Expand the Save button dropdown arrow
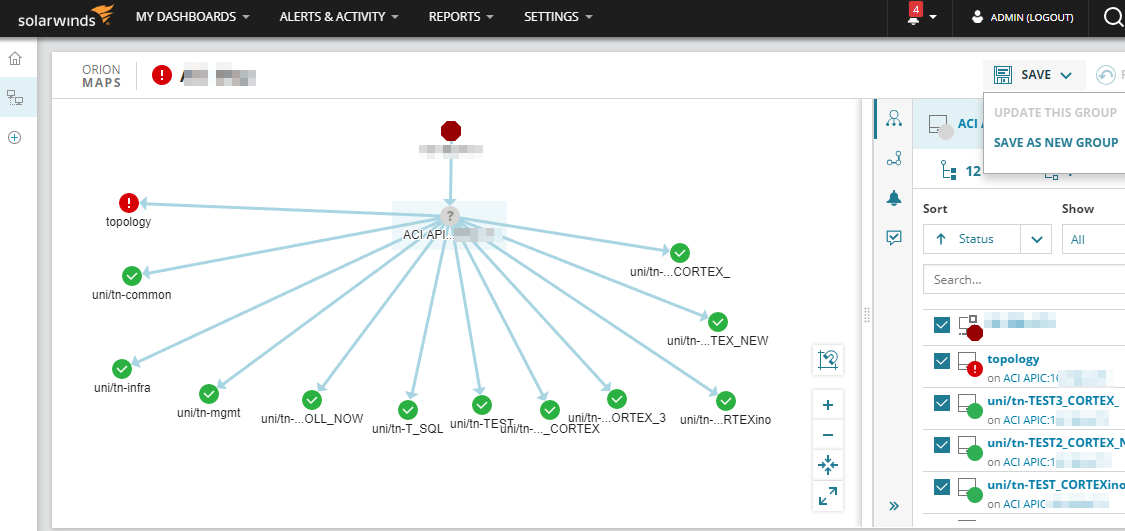Screen dimensions: 1125x531 click(1066, 75)
